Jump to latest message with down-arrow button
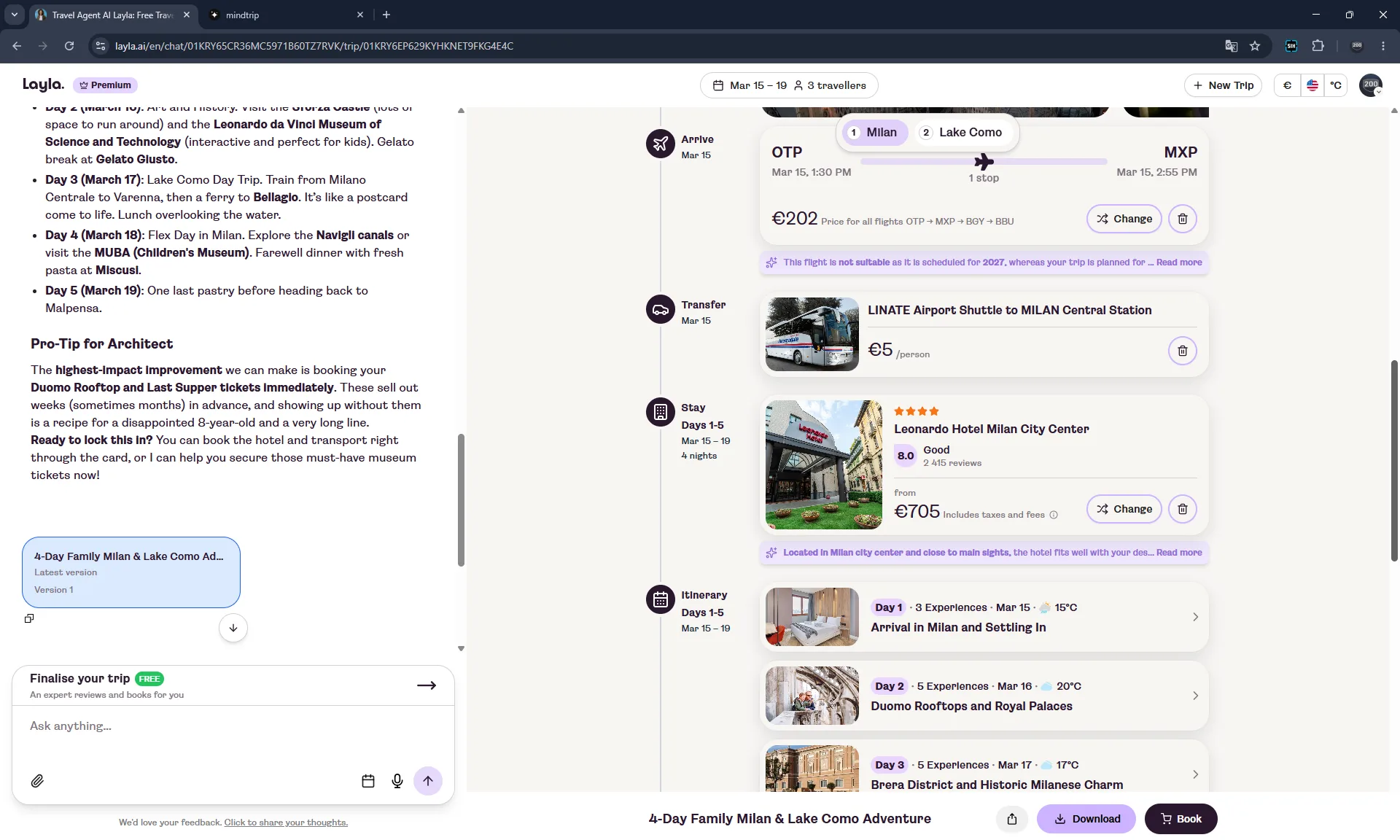Image resolution: width=1400 pixels, height=840 pixels. (x=233, y=628)
